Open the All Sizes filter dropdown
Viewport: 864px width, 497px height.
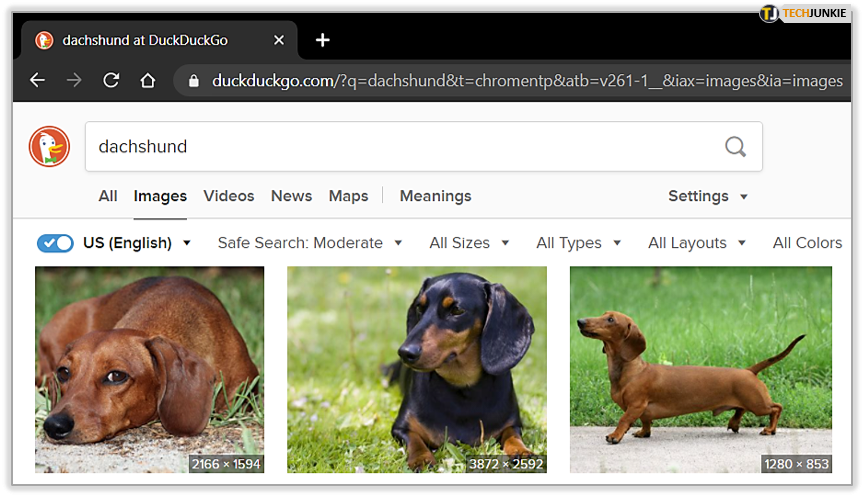[x=469, y=243]
